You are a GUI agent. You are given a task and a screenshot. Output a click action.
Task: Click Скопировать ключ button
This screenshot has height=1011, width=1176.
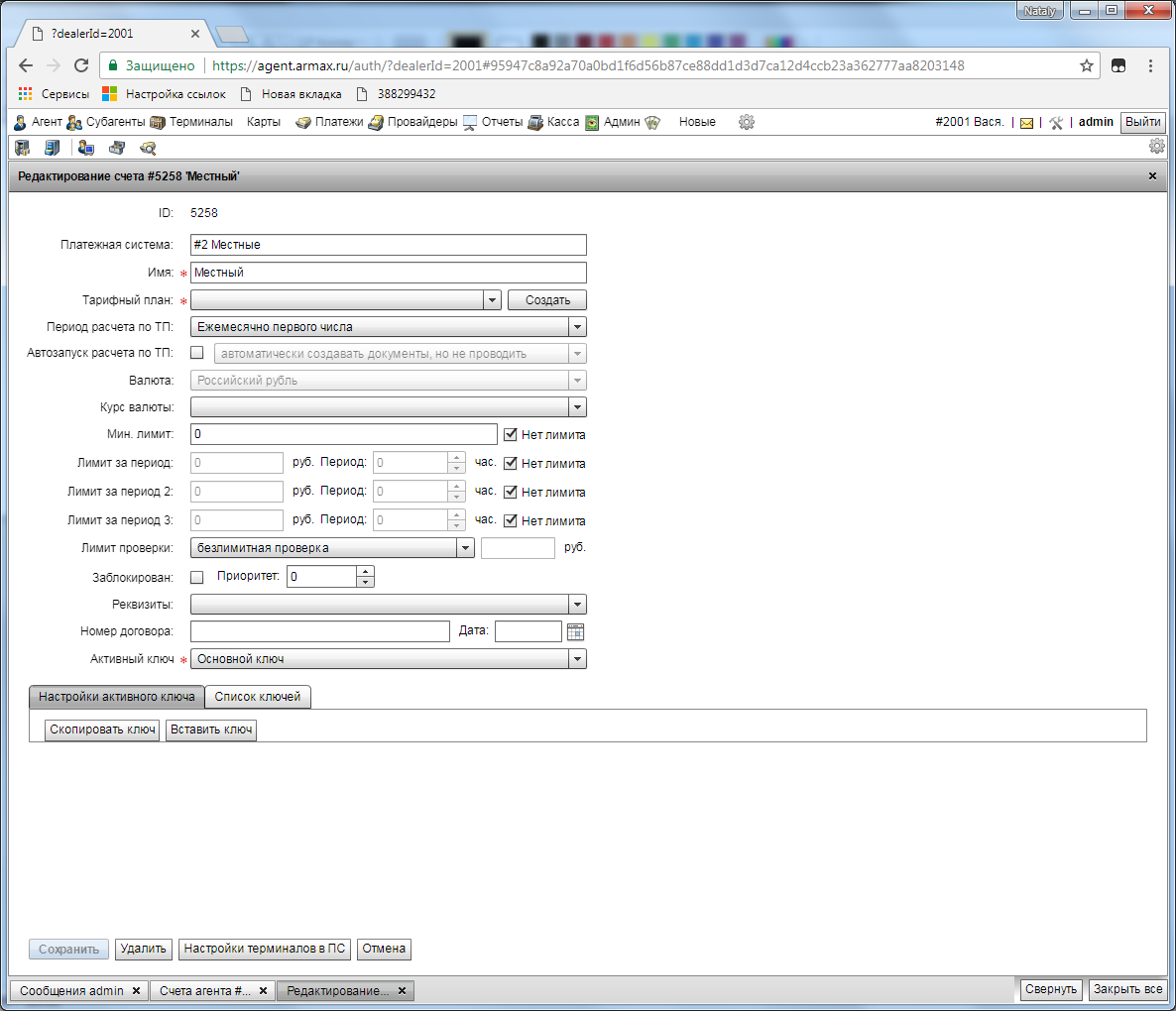(x=102, y=730)
